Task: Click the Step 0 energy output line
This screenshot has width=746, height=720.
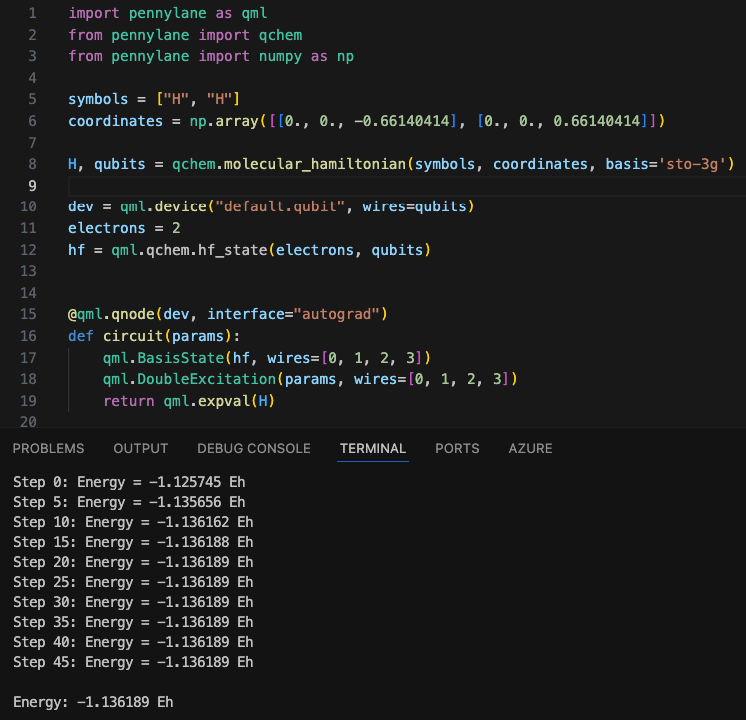Action: (129, 482)
